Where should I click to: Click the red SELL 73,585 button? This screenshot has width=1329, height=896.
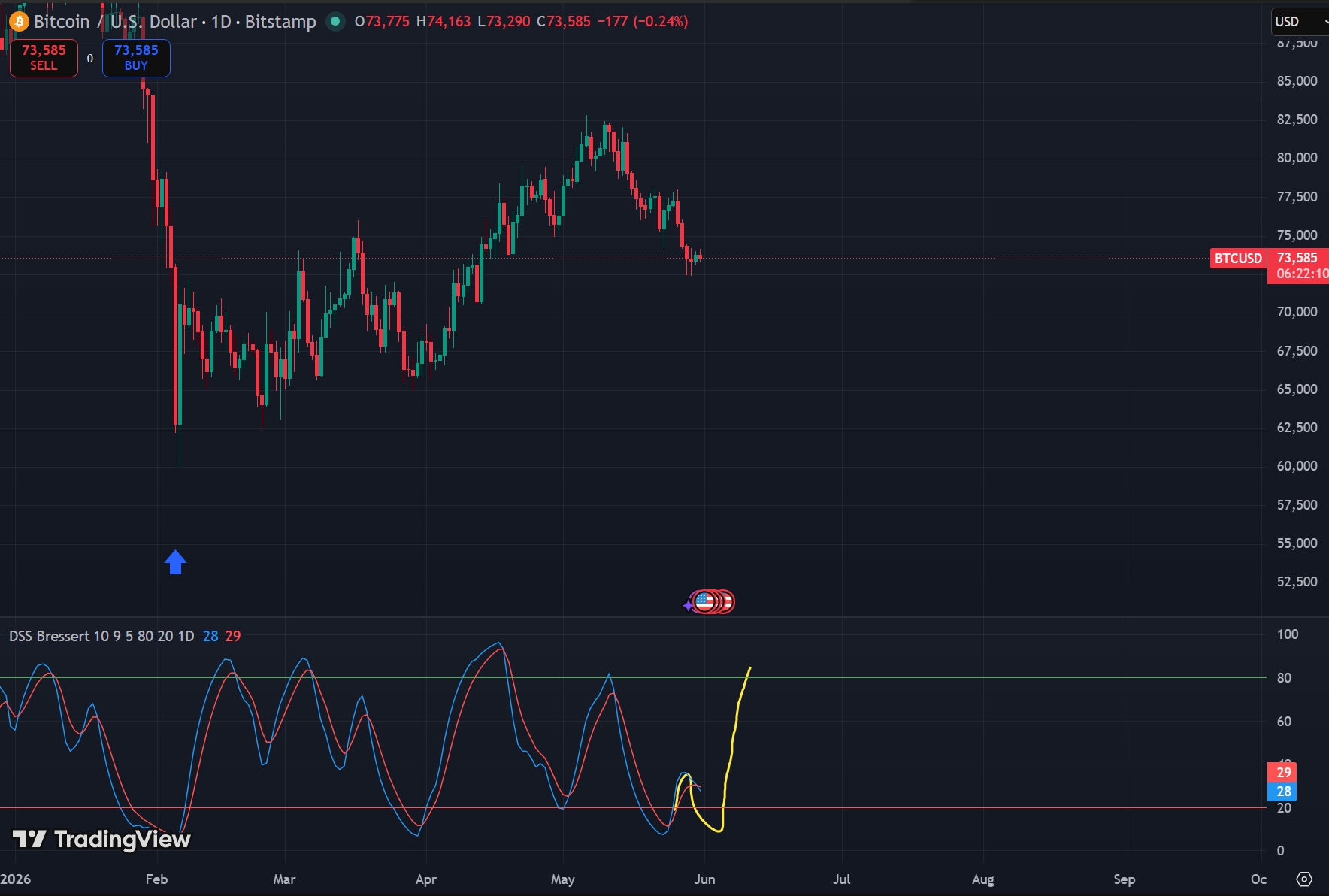44,58
